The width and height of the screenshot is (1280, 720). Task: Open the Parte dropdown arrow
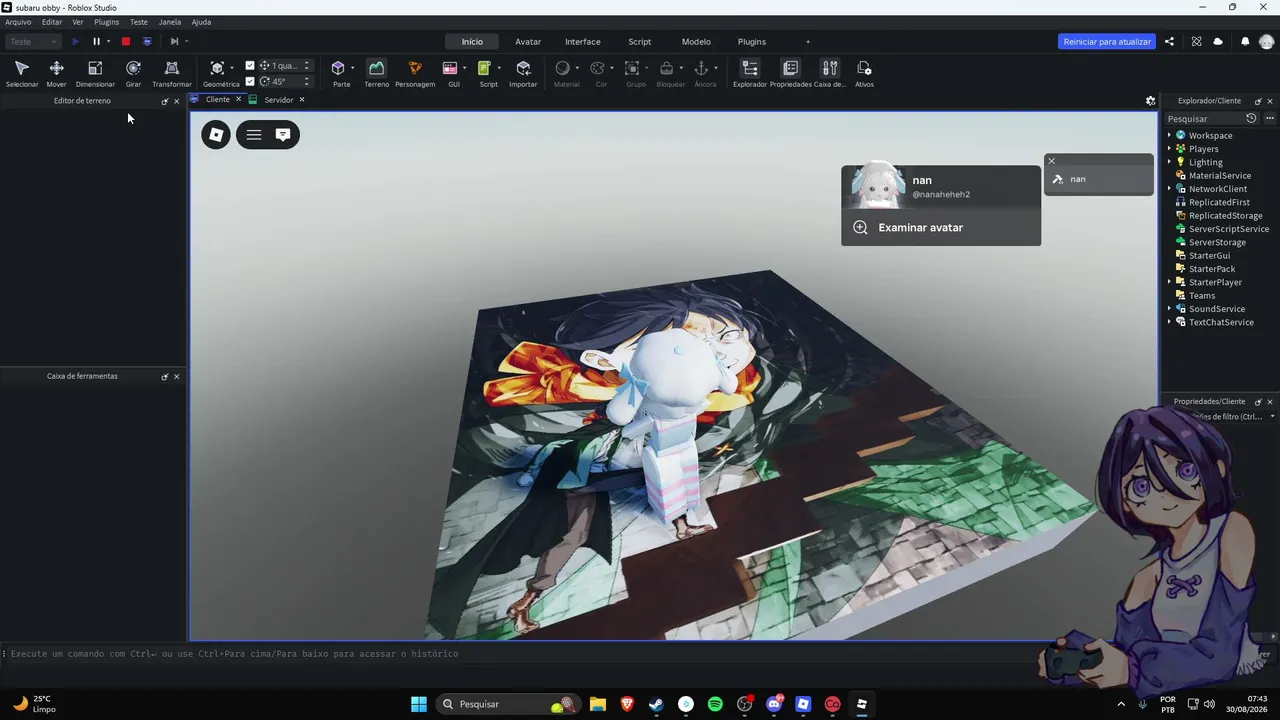coord(352,68)
